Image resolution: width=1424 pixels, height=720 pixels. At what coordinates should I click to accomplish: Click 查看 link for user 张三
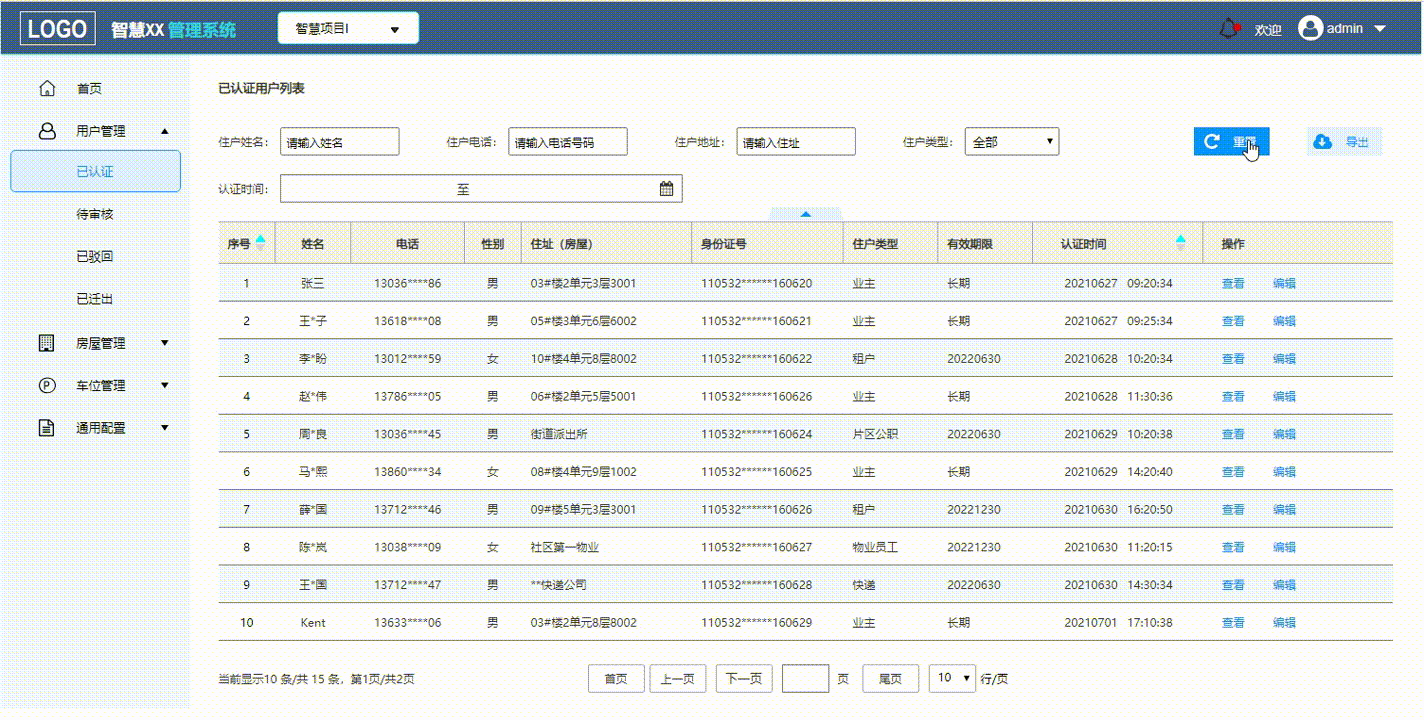point(1233,283)
